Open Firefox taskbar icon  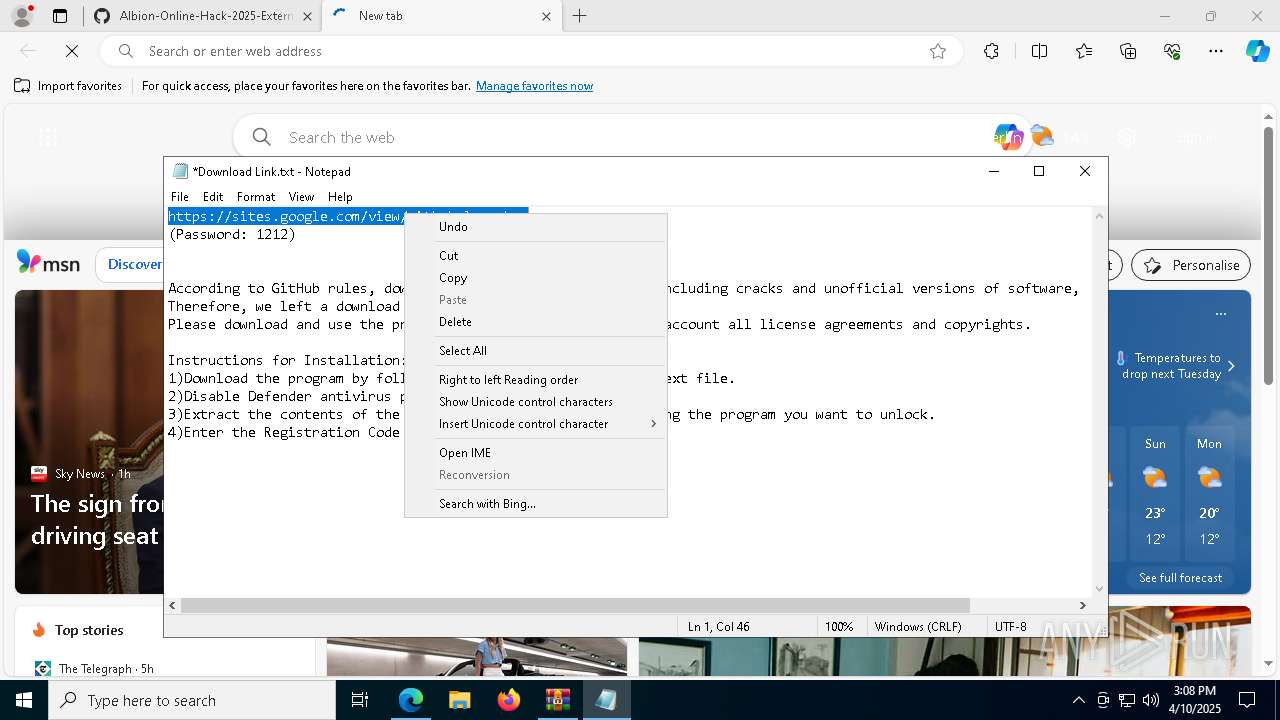point(508,700)
